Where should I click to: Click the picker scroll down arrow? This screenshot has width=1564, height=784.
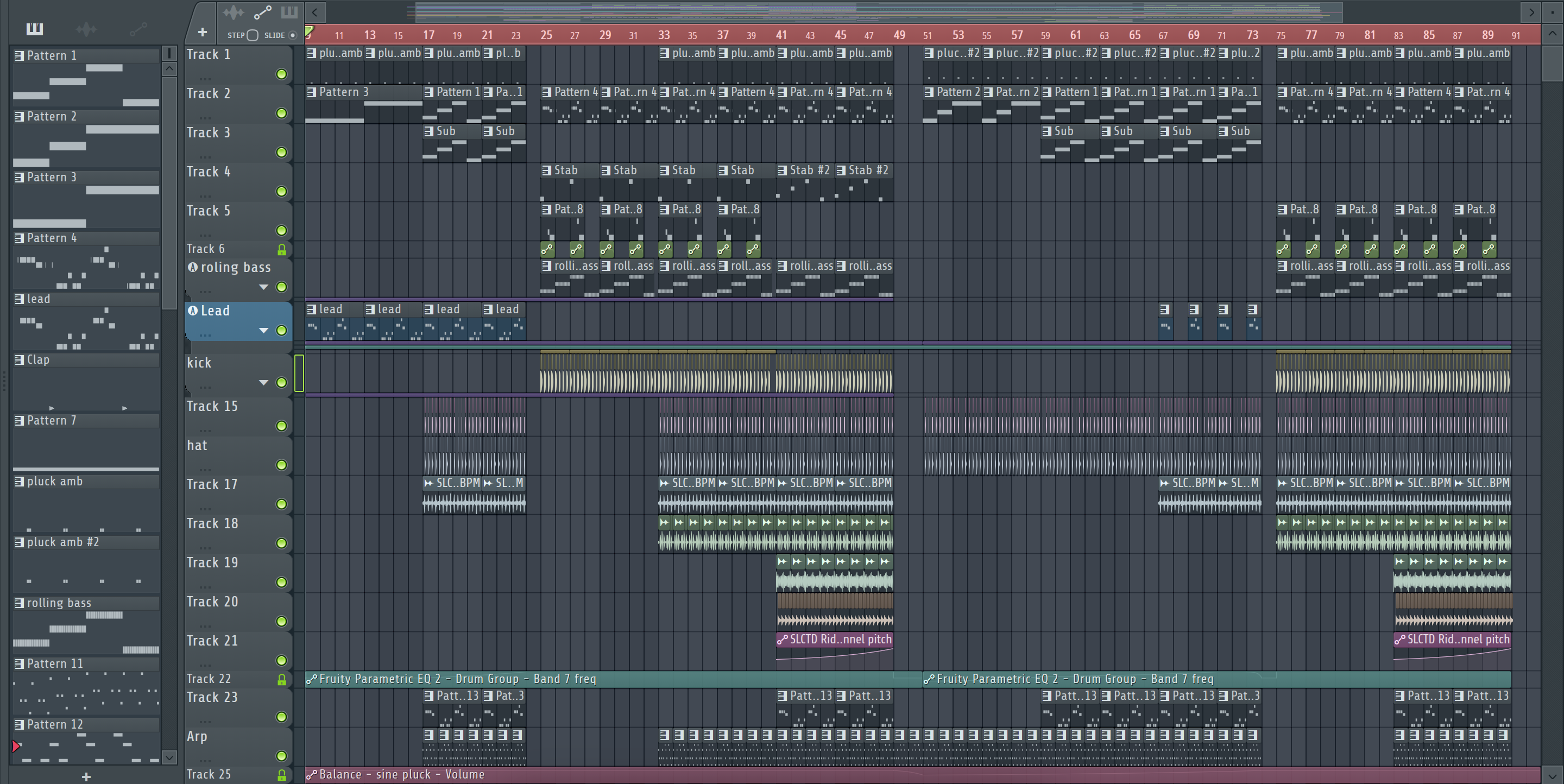(169, 757)
